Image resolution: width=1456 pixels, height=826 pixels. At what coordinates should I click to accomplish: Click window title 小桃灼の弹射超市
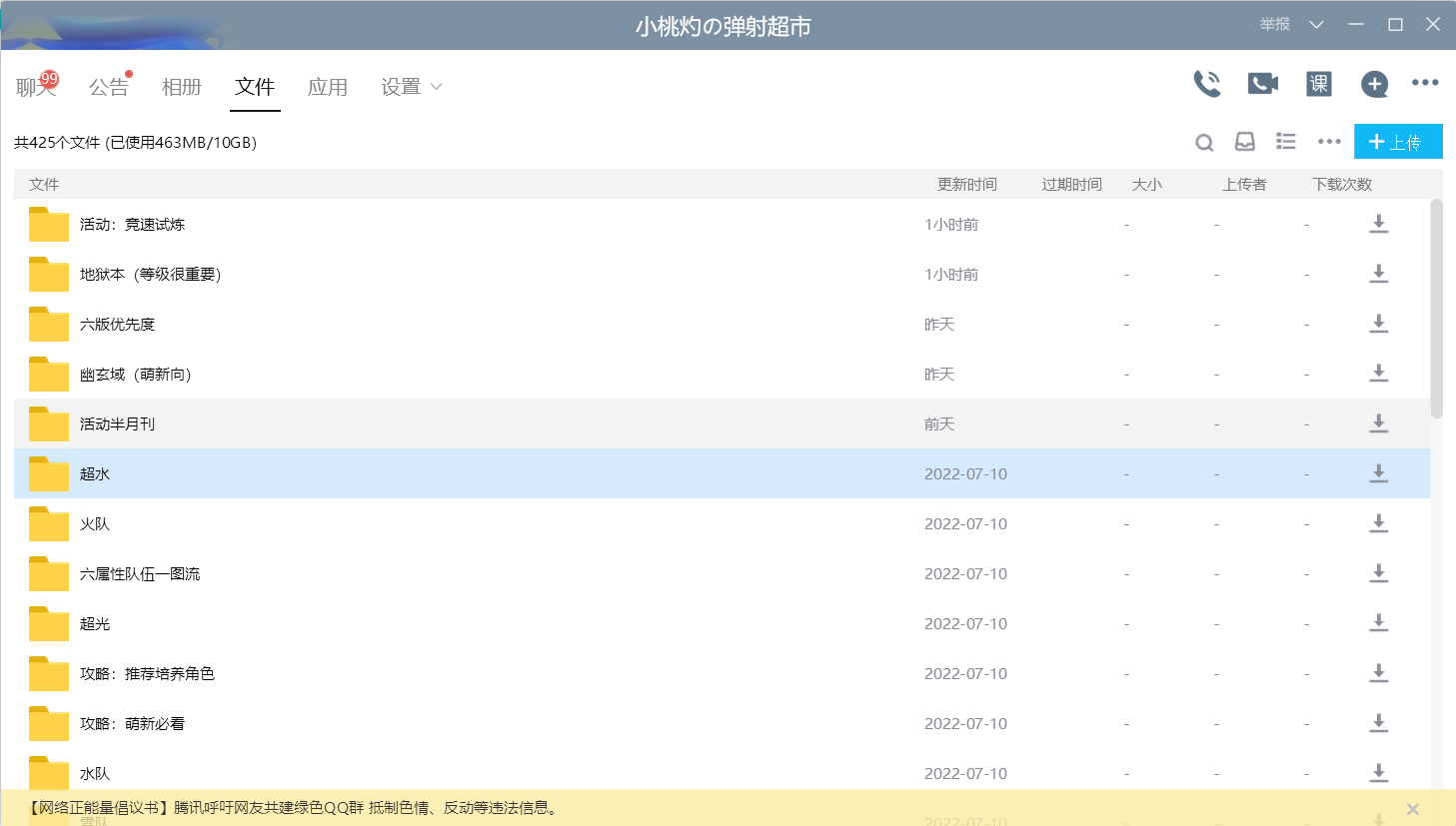[723, 26]
